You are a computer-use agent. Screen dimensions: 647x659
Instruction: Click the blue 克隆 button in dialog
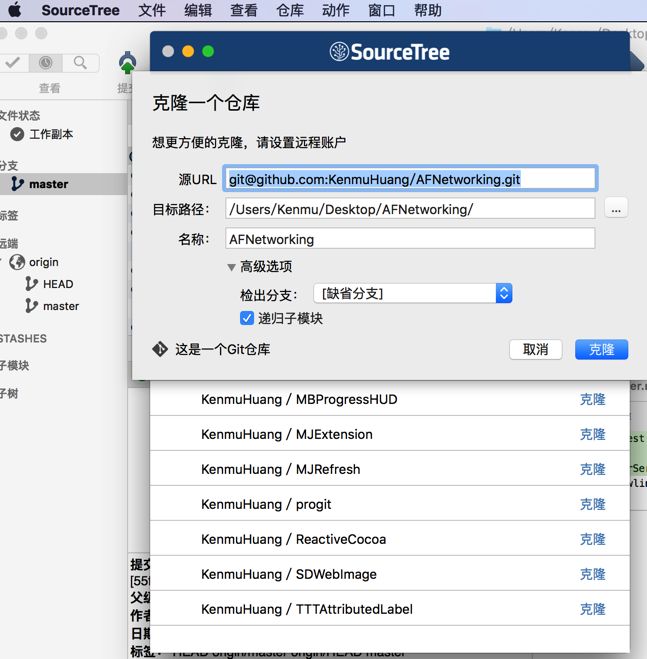(x=601, y=349)
